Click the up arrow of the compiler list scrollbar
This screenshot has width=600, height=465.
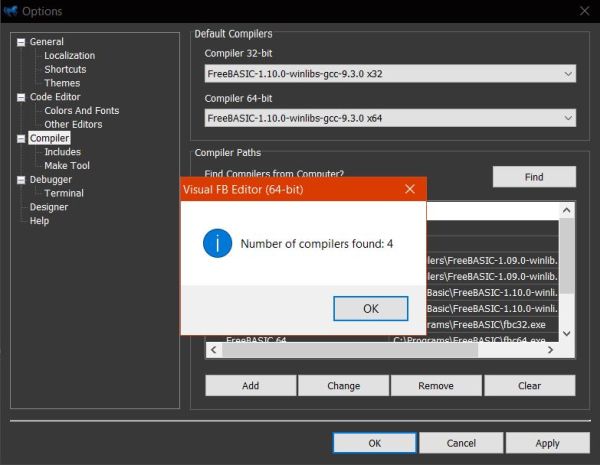click(567, 210)
